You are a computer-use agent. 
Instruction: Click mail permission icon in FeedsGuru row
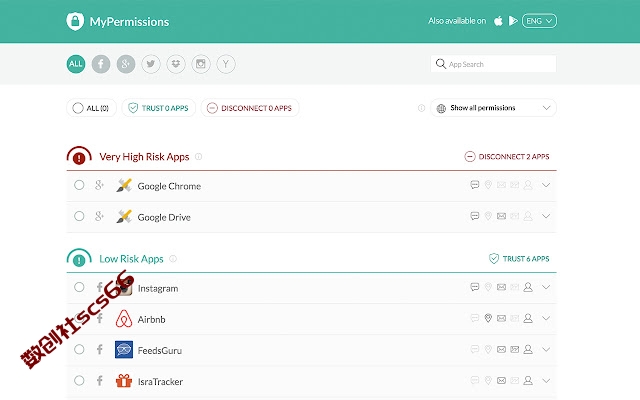tap(501, 349)
